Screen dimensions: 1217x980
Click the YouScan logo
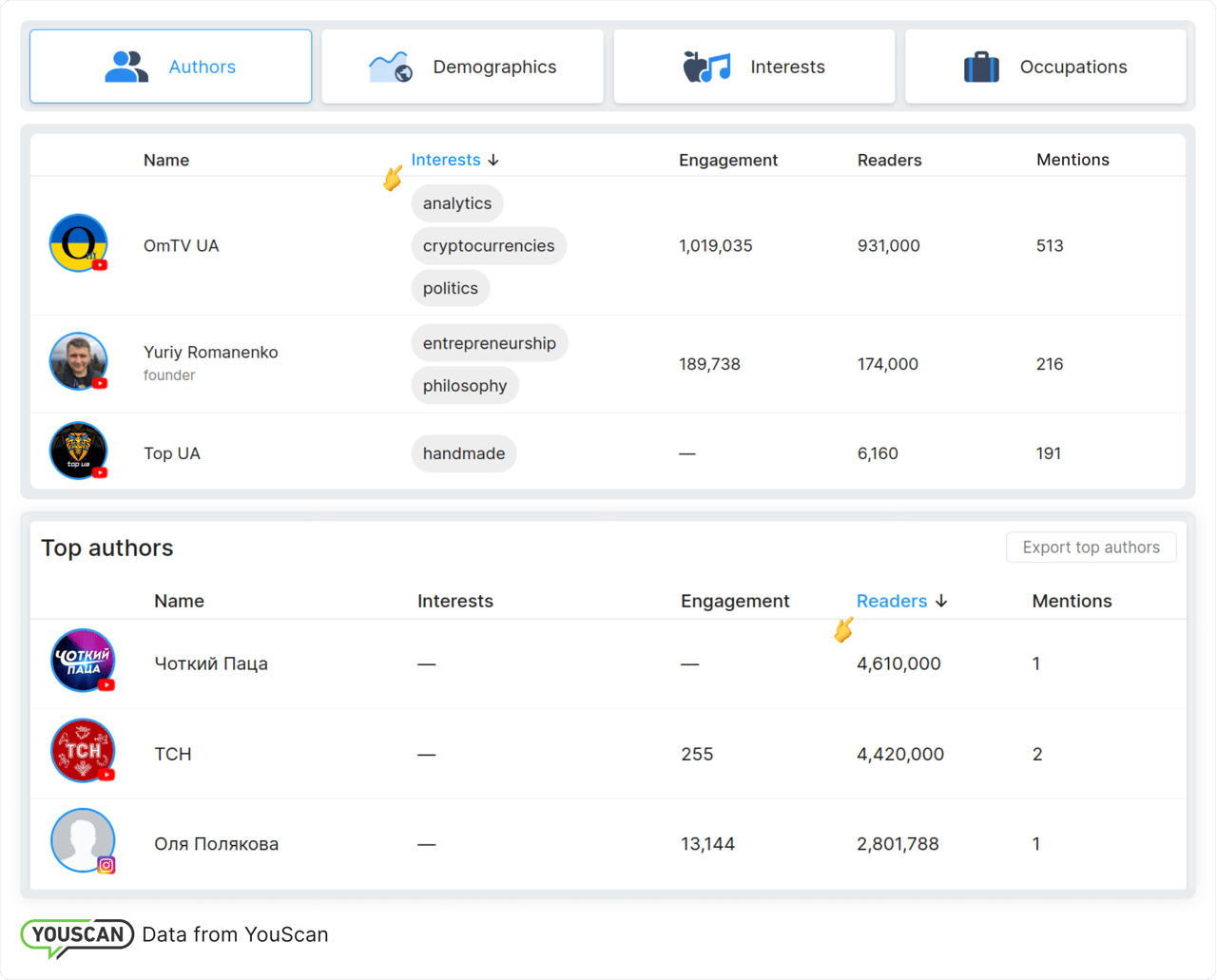(x=77, y=935)
